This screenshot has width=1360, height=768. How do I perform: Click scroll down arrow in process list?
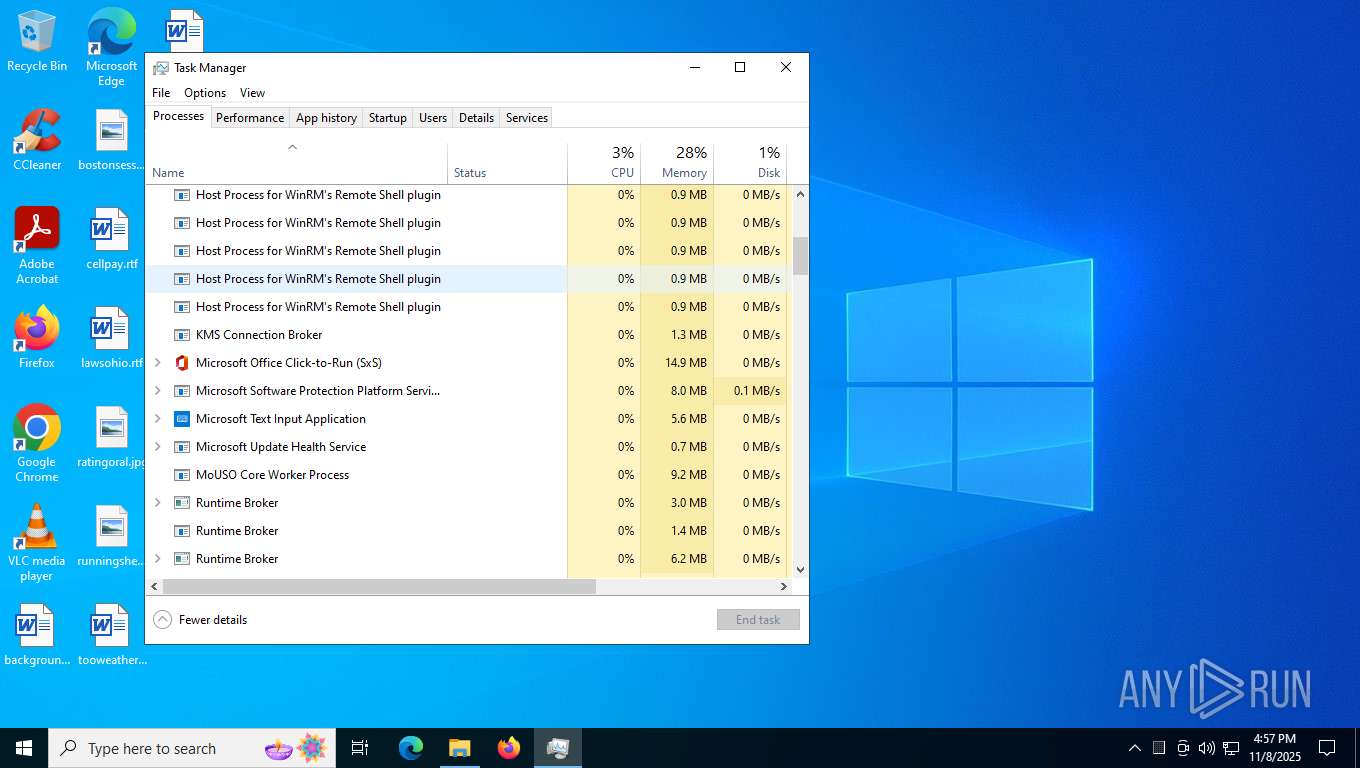tap(800, 569)
